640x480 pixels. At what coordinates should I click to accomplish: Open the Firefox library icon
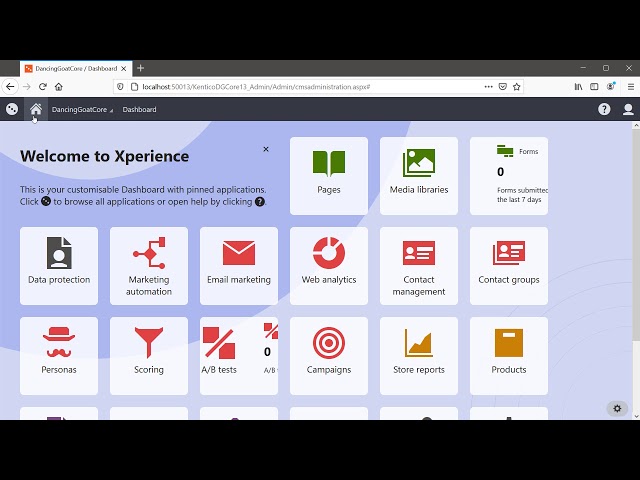(x=578, y=87)
